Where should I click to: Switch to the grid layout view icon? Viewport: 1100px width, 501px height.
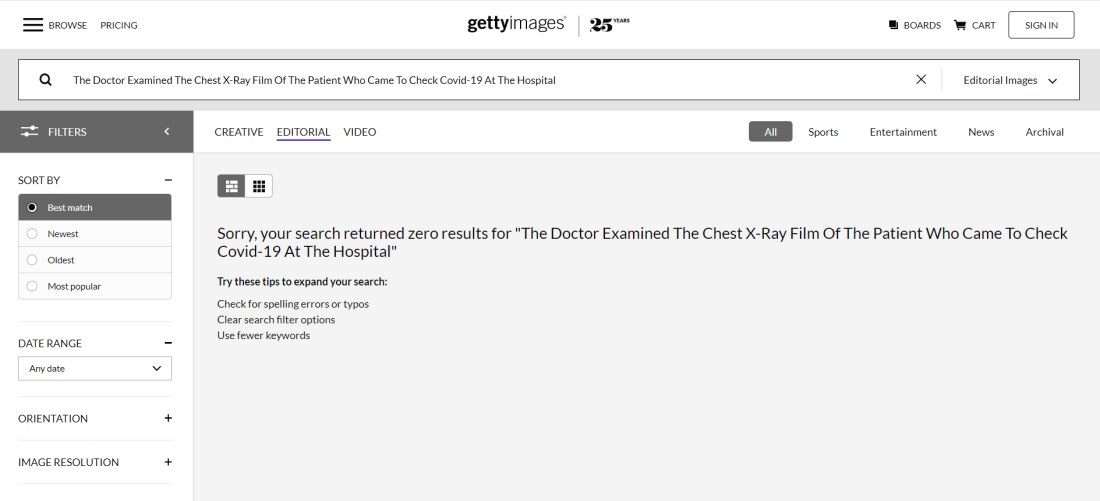[x=259, y=186]
